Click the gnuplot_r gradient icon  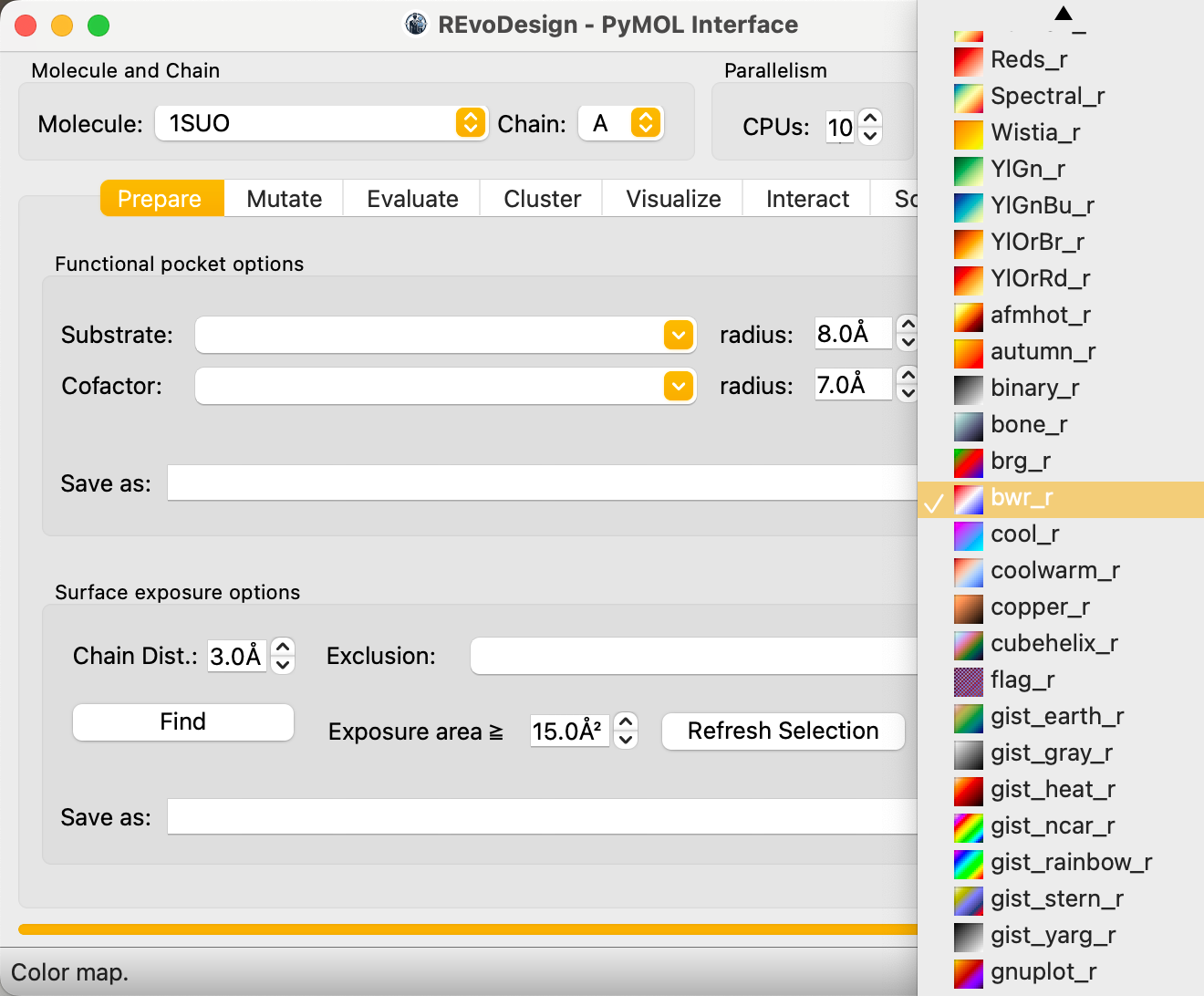pos(969,973)
